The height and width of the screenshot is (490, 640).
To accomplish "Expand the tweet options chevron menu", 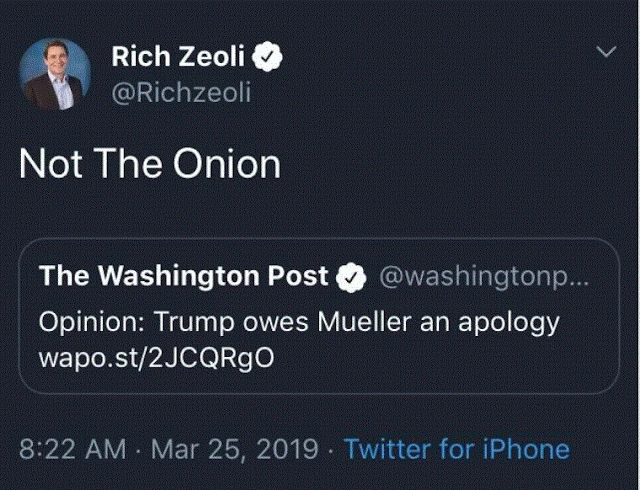I will click(x=605, y=52).
